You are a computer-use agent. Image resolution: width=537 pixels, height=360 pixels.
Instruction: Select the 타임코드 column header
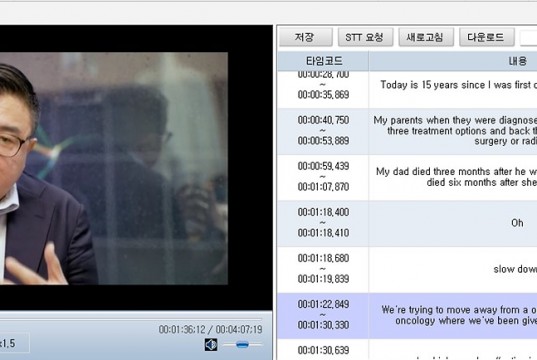tap(323, 61)
